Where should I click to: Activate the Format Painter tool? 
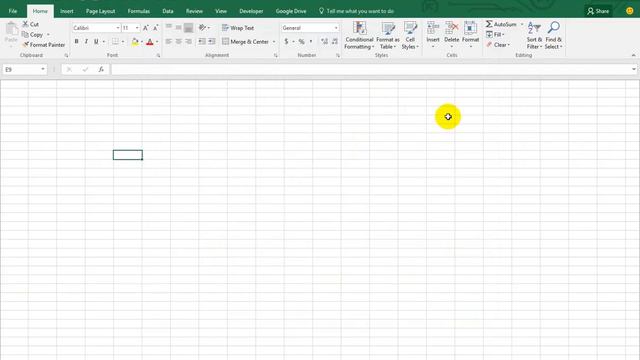(x=44, y=45)
